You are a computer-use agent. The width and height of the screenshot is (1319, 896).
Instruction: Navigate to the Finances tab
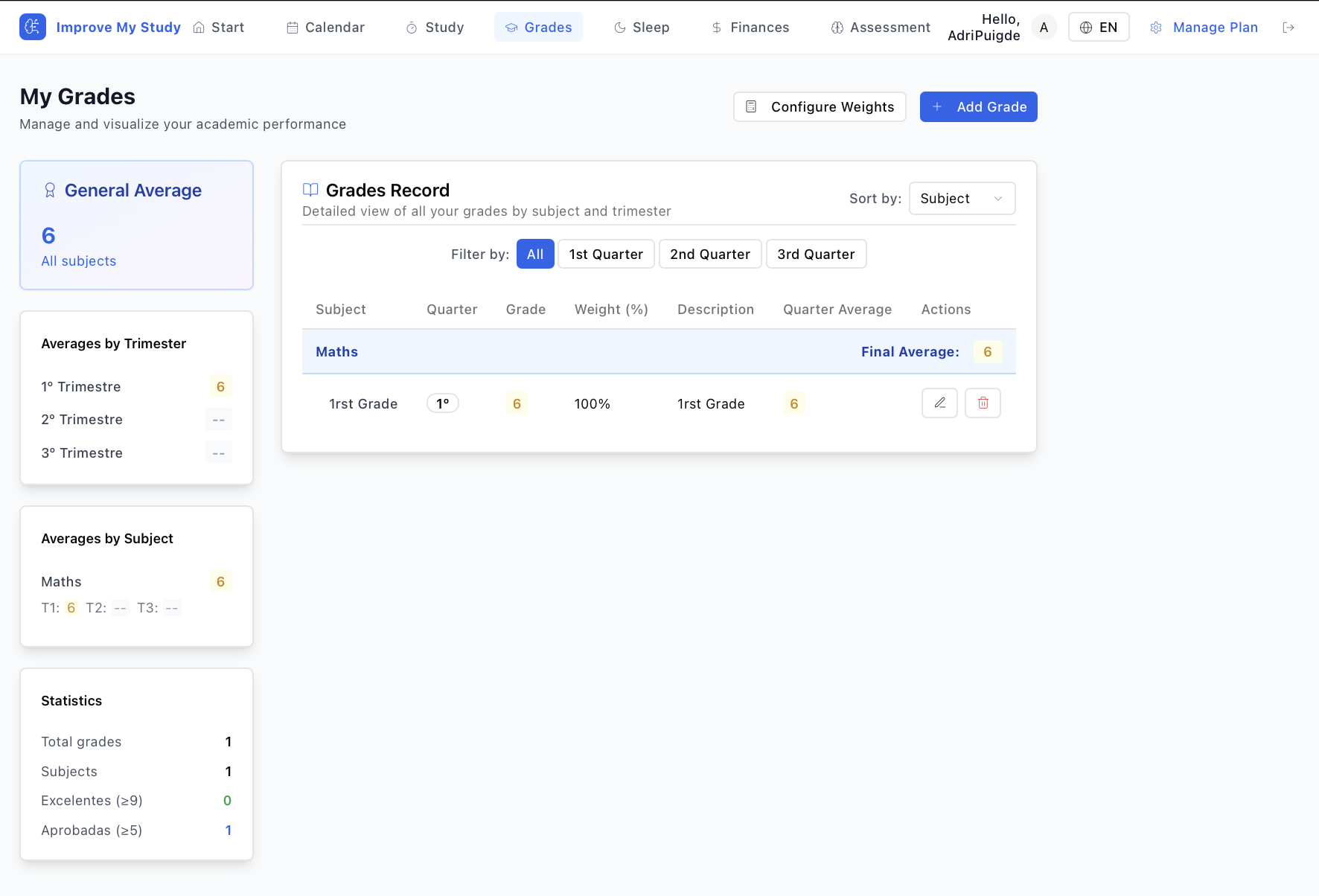[x=750, y=28]
